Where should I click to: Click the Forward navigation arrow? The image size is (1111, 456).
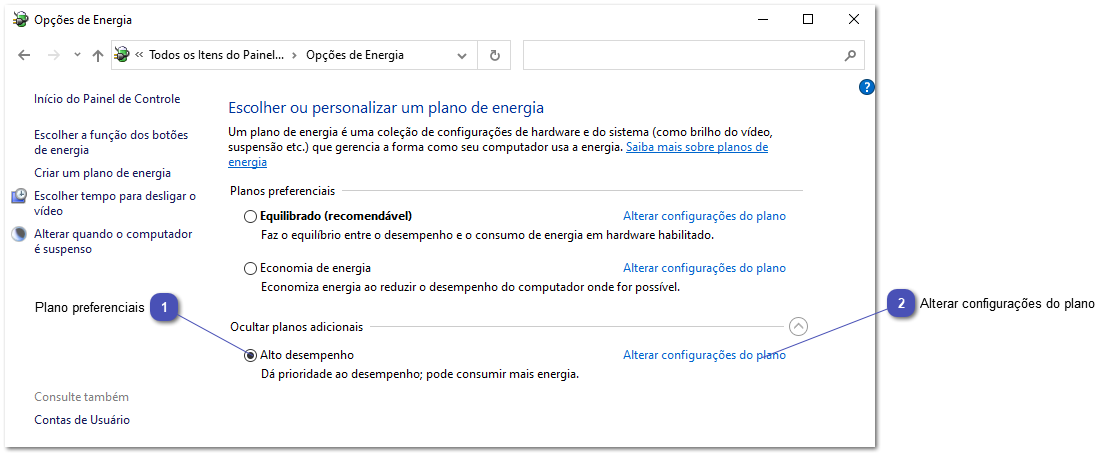click(53, 55)
